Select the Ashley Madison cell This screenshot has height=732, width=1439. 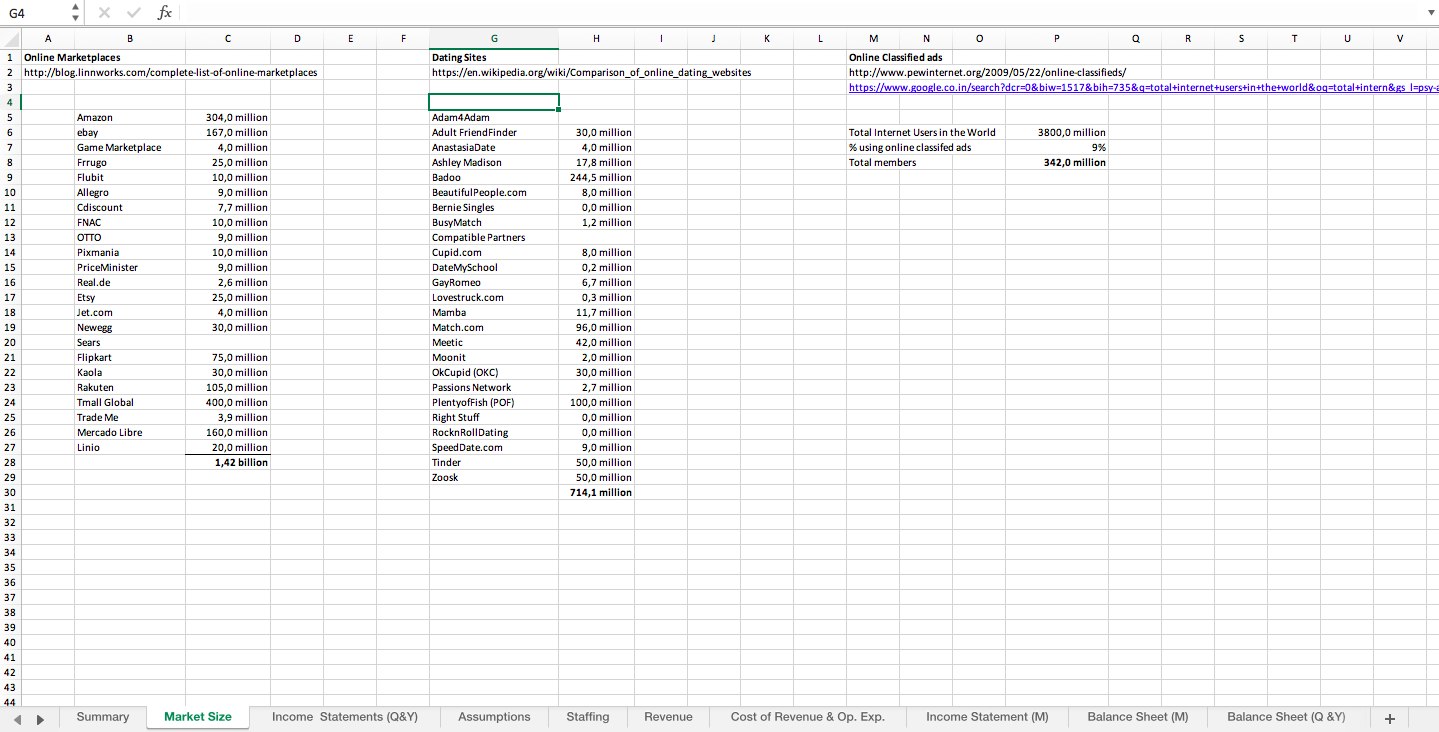pos(494,162)
